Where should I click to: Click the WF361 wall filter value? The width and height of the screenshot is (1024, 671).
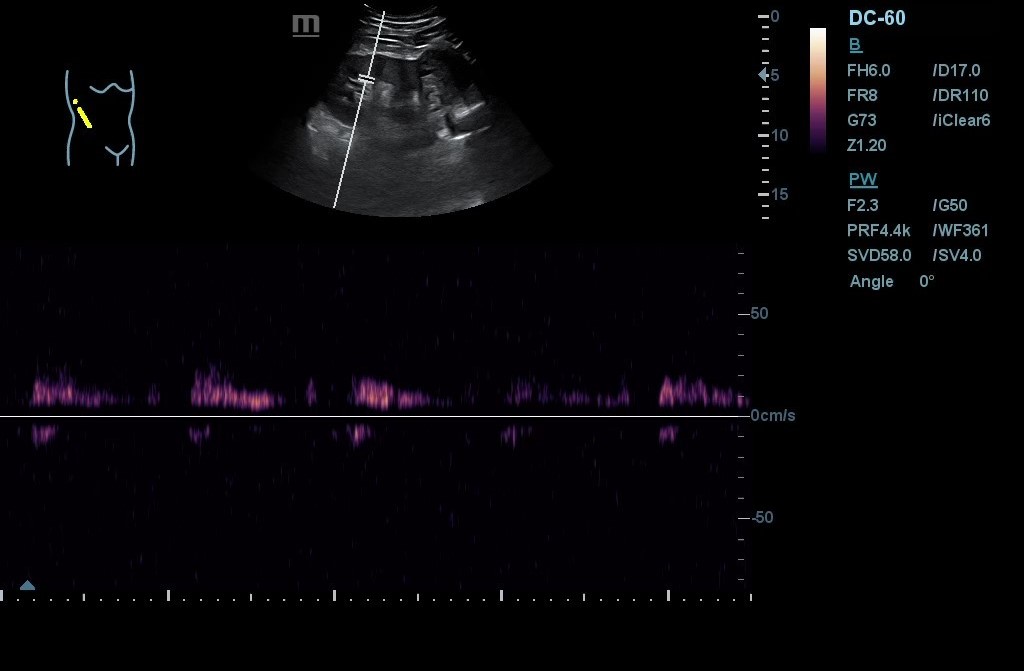click(960, 230)
